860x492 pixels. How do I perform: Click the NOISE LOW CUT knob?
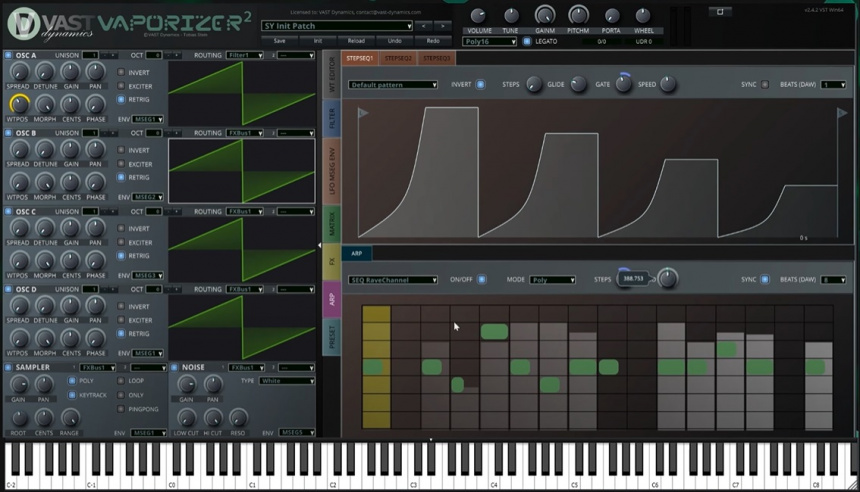point(186,419)
